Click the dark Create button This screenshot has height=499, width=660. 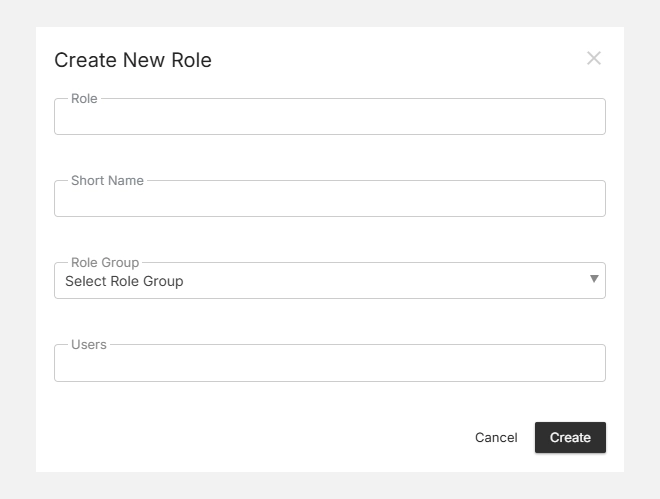pyautogui.click(x=570, y=437)
